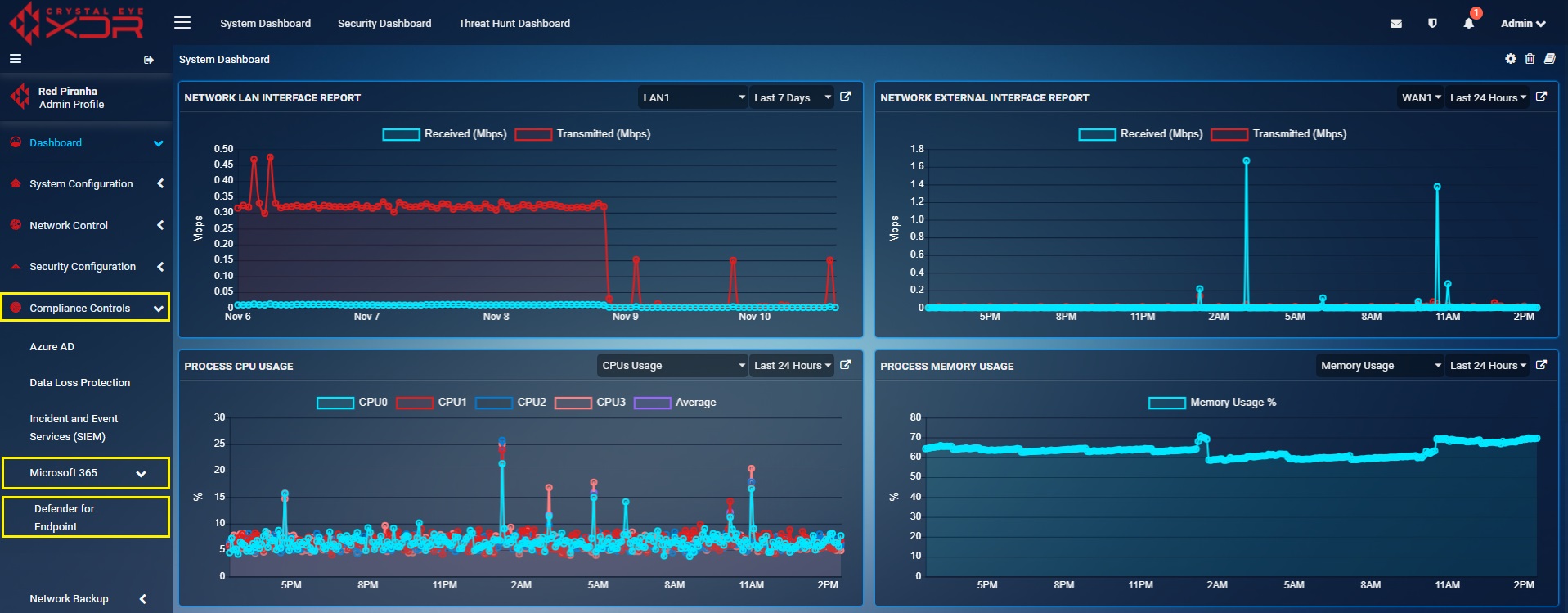Open the mail envelope icon

tap(1396, 24)
